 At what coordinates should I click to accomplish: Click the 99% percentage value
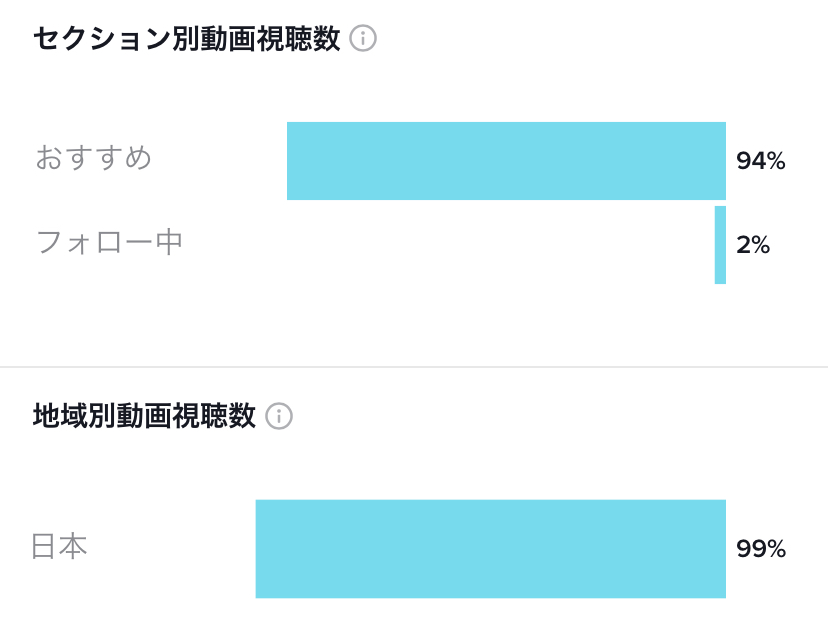pos(761,549)
